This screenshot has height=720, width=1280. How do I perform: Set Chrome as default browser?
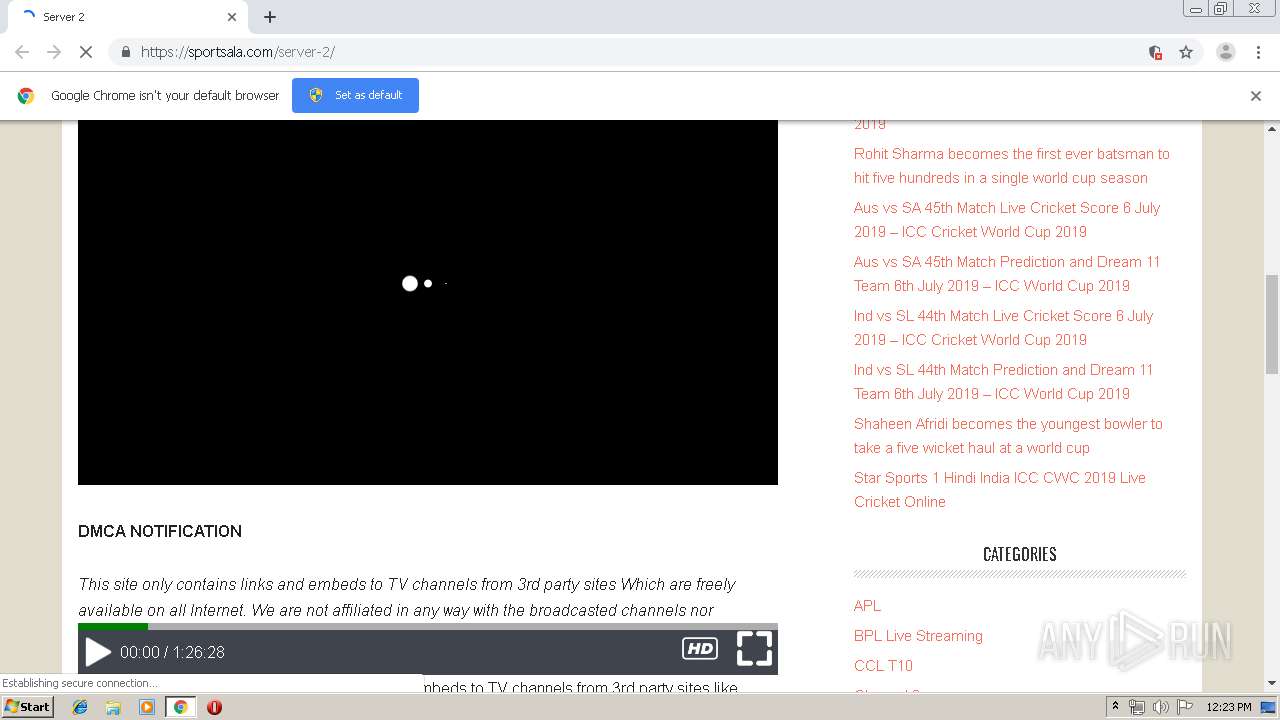point(355,95)
